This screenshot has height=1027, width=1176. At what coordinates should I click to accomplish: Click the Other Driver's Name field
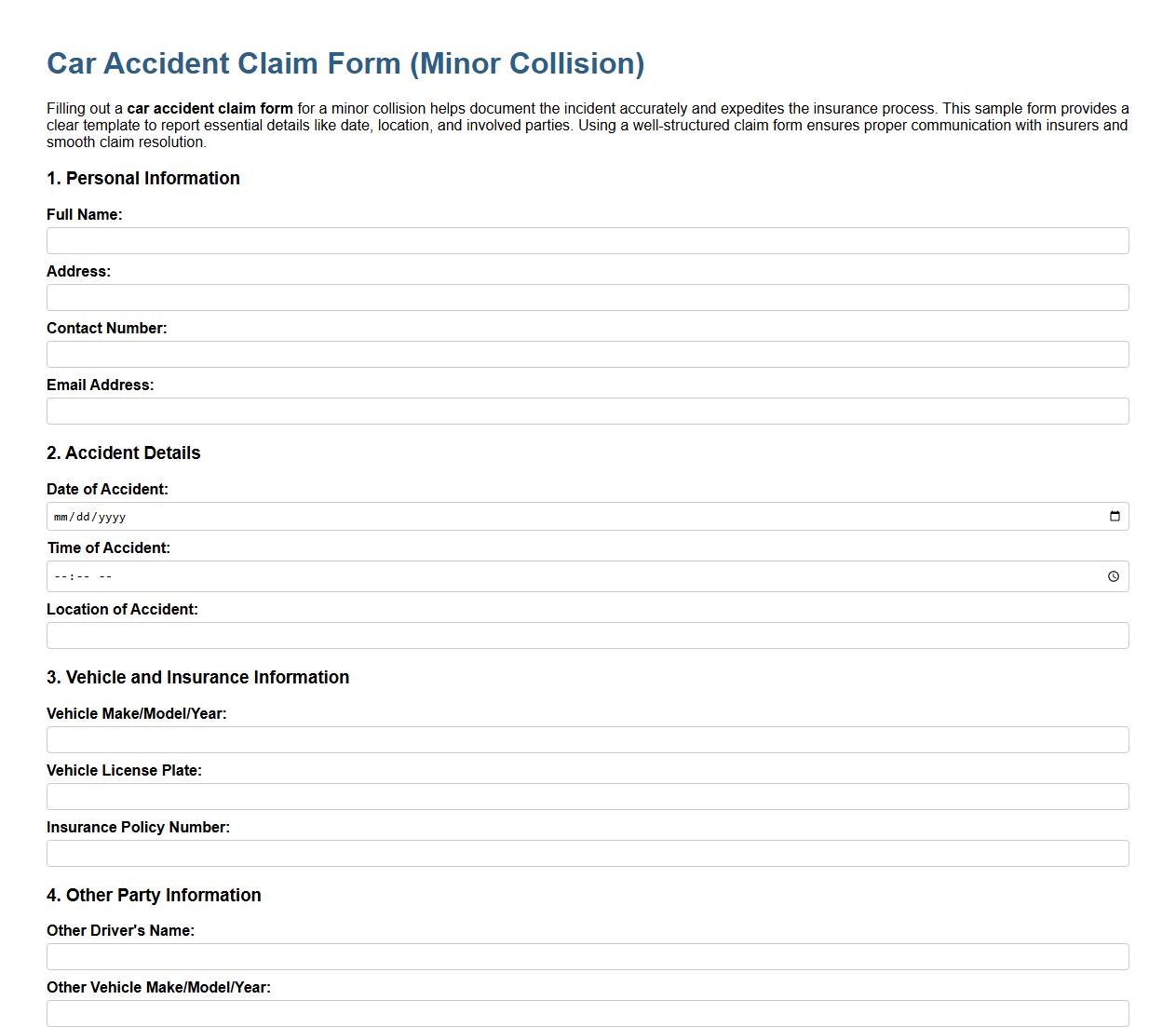coord(587,956)
